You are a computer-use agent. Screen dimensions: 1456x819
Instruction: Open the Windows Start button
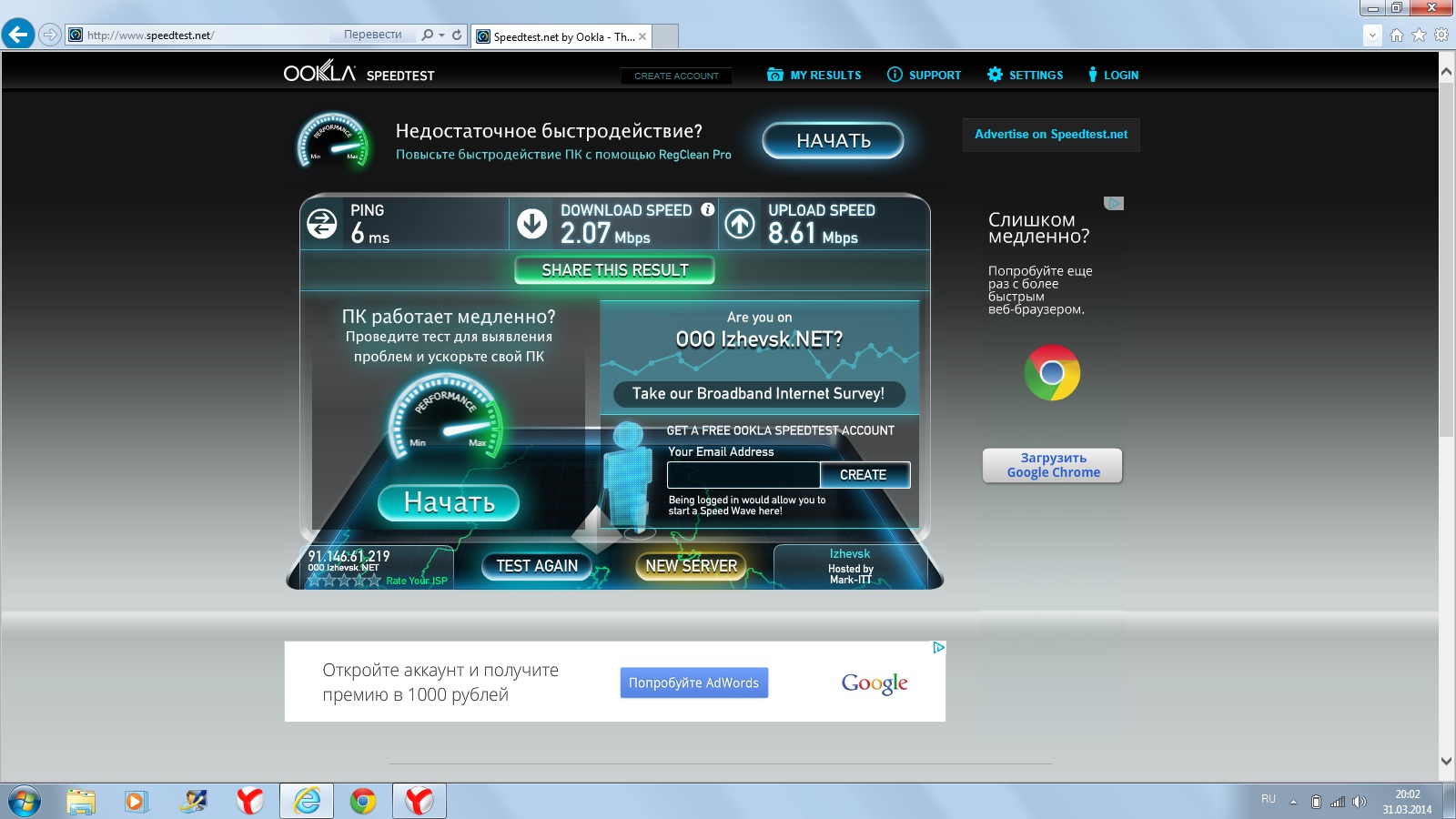pos(25,802)
